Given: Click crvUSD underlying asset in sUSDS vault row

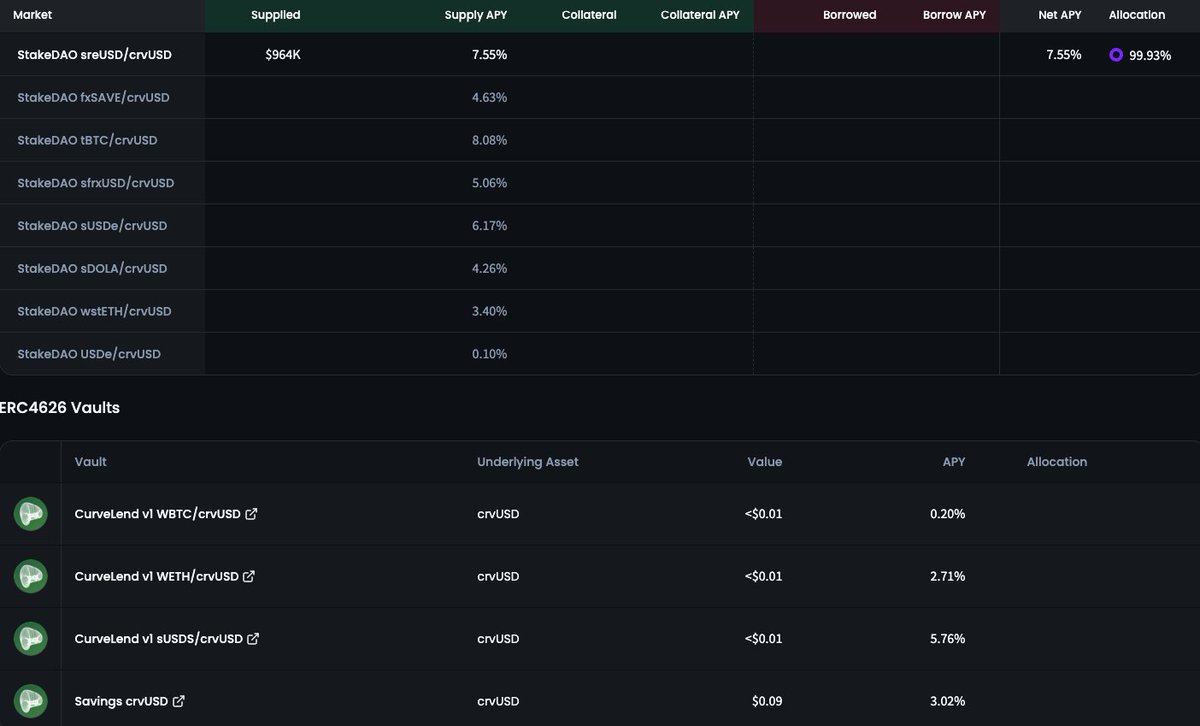Looking at the screenshot, I should 498,638.
